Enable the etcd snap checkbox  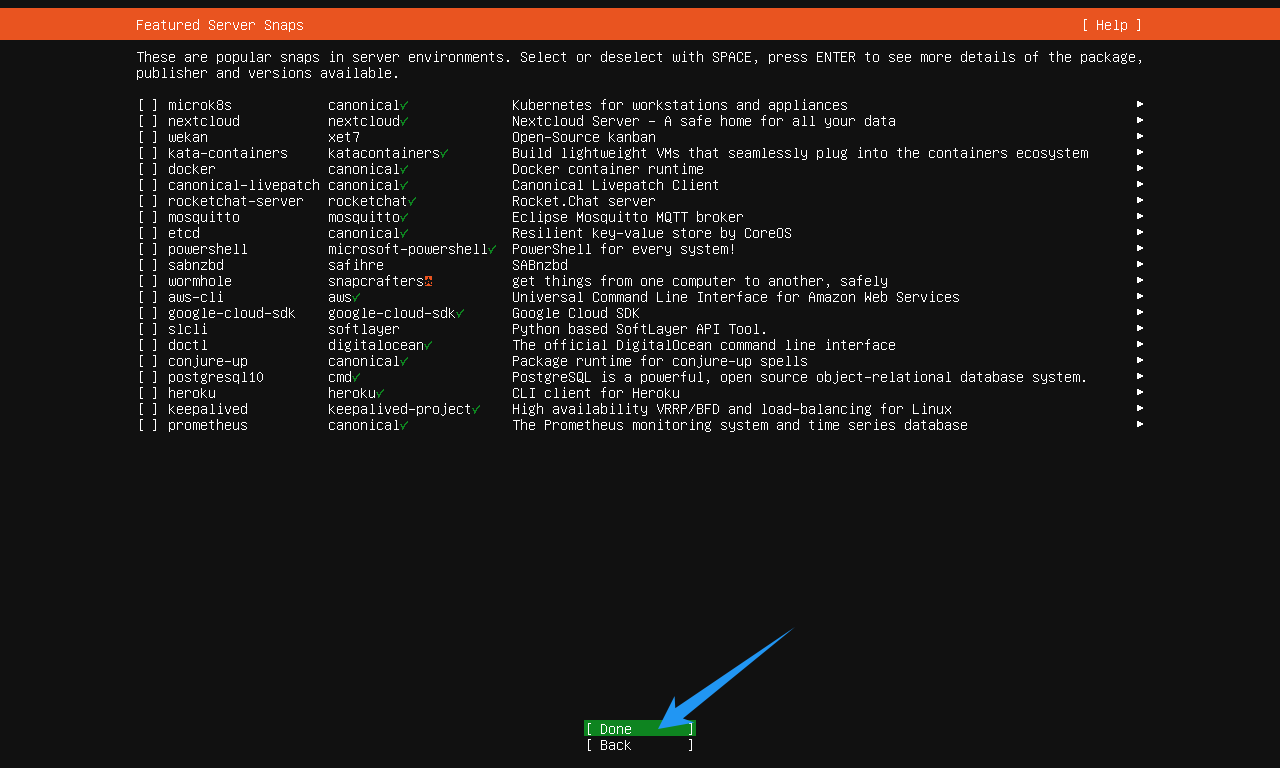(x=148, y=233)
